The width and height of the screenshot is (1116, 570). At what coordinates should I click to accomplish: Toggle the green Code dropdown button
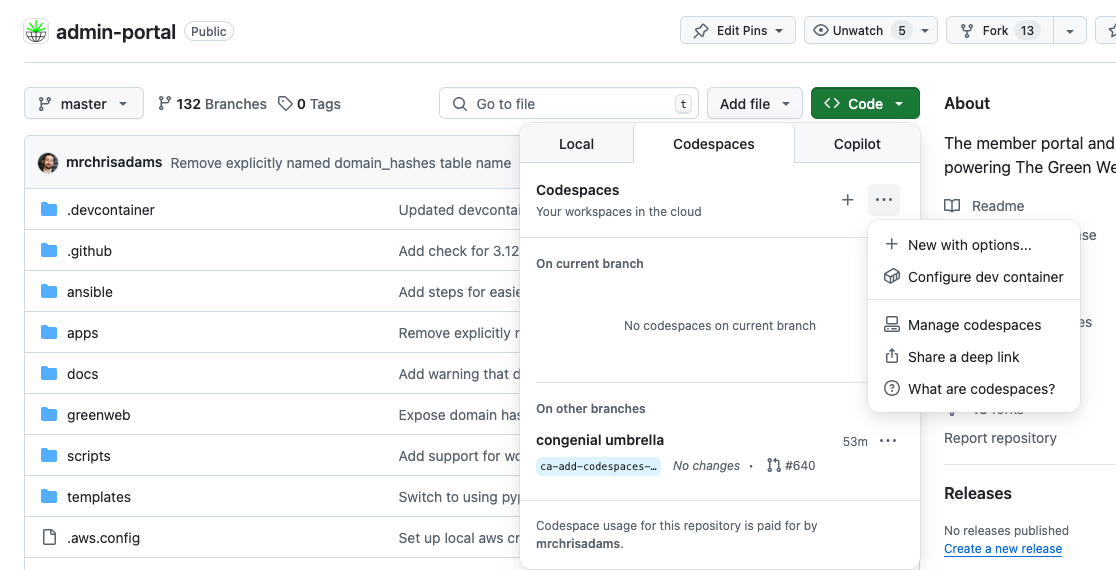(865, 104)
